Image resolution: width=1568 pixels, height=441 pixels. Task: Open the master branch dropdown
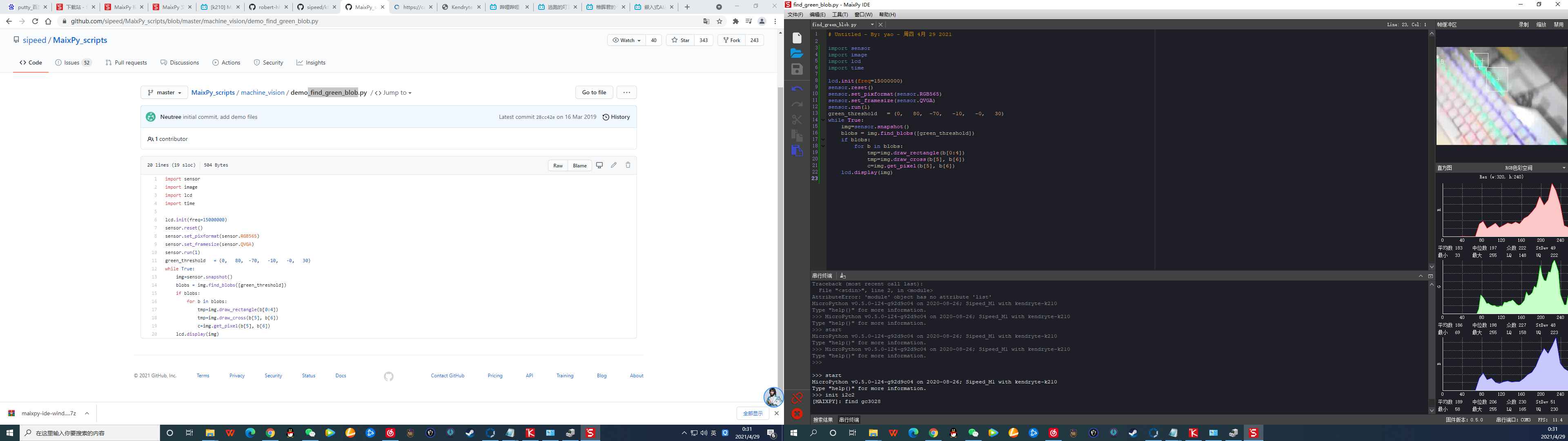(x=164, y=93)
